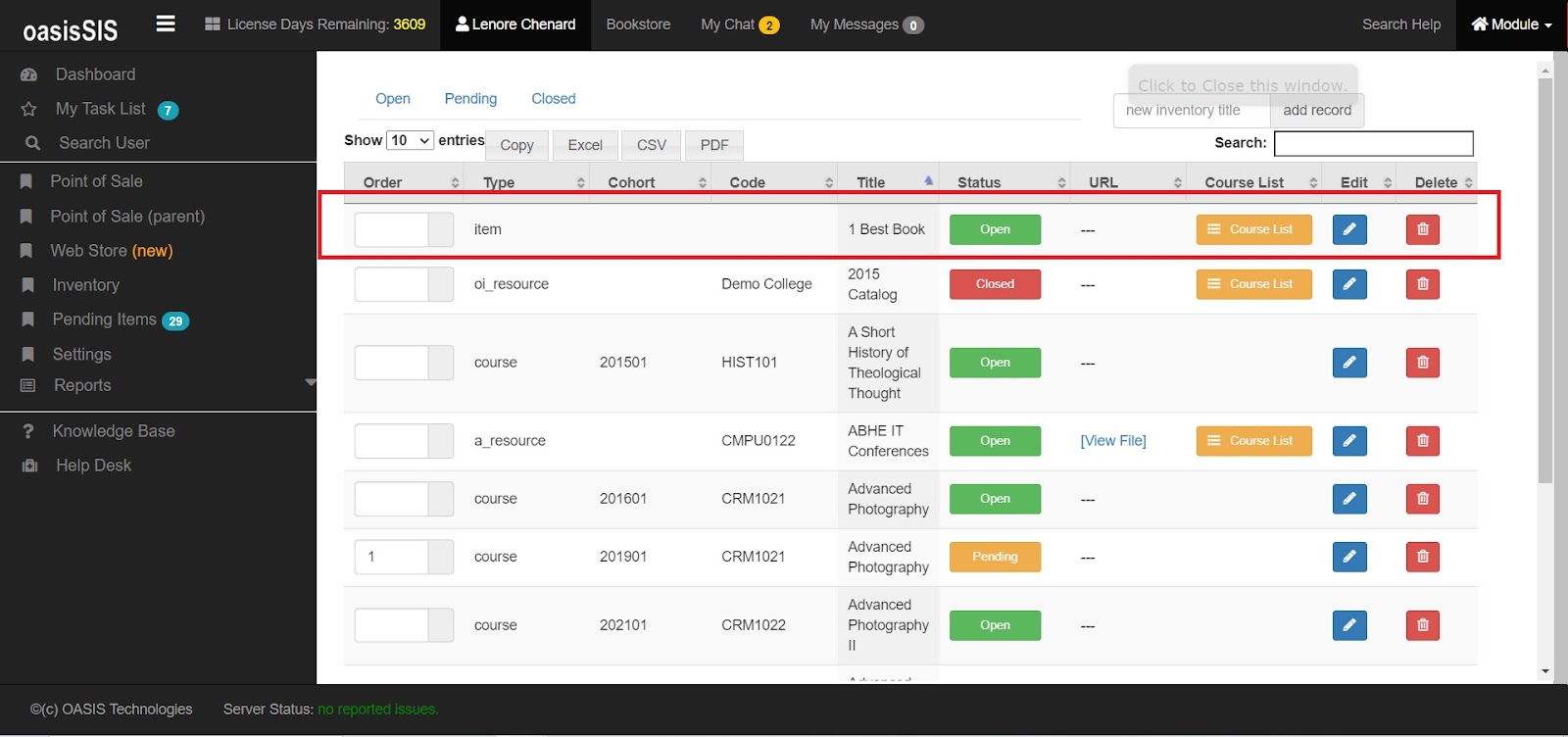Open Point of Sale (parent) sidebar item
This screenshot has height=737, width=1568.
tap(127, 217)
